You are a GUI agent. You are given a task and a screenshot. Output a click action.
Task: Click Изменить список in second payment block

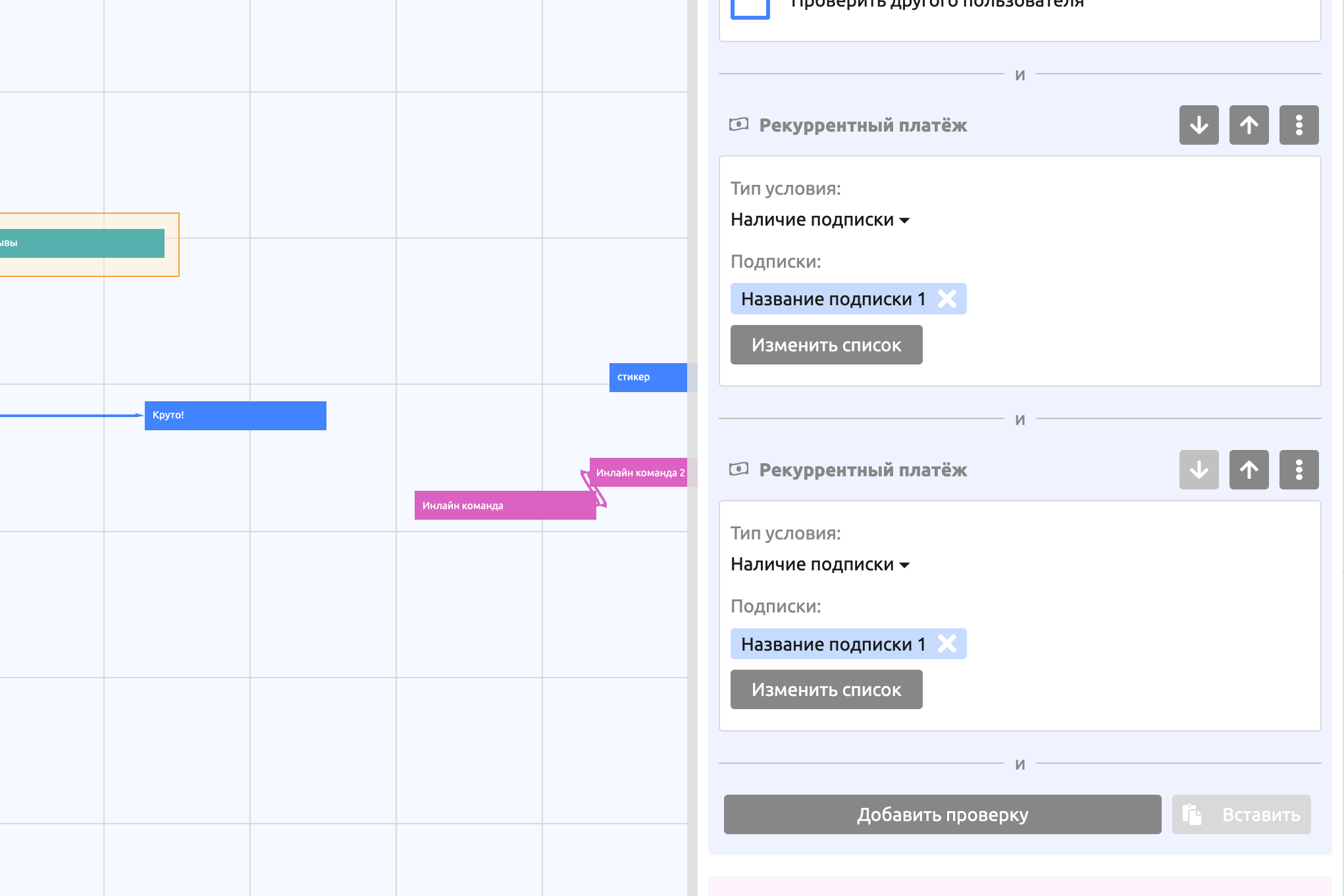click(826, 689)
